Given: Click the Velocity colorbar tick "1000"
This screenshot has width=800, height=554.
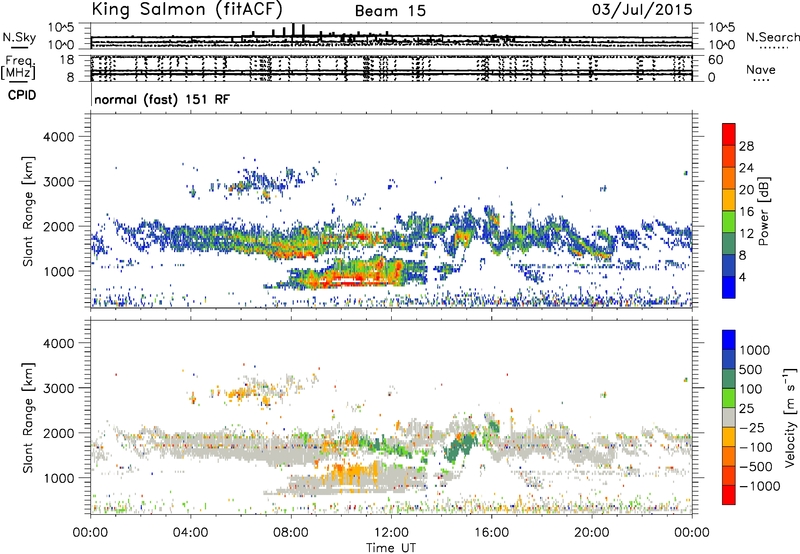Looking at the screenshot, I should pos(754,350).
